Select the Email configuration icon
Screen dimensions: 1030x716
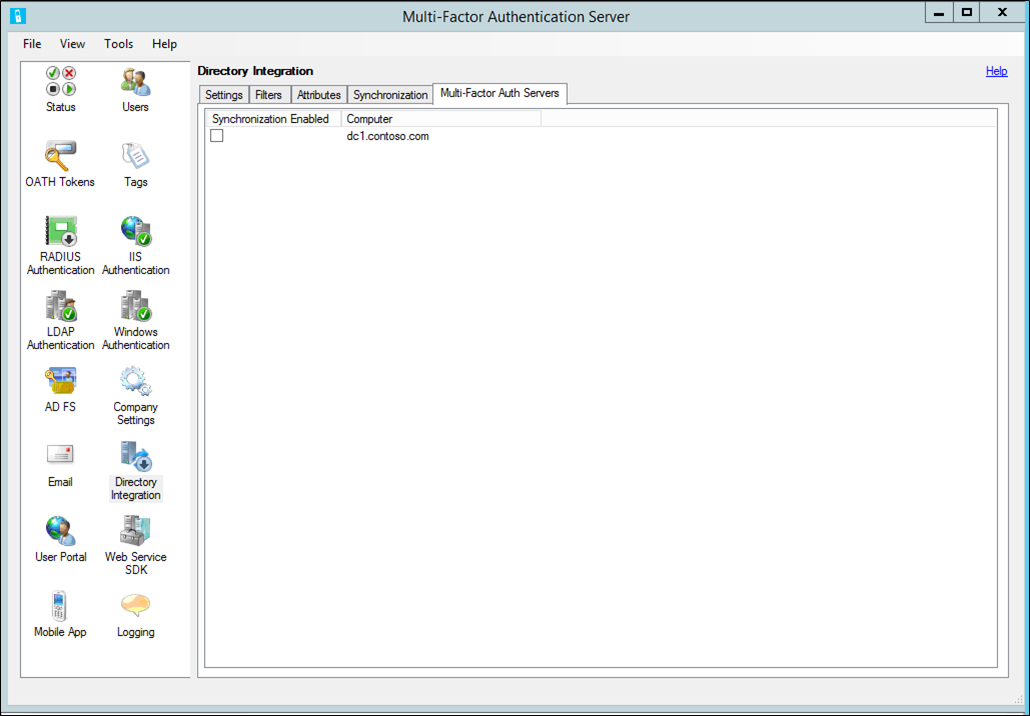pos(60,465)
